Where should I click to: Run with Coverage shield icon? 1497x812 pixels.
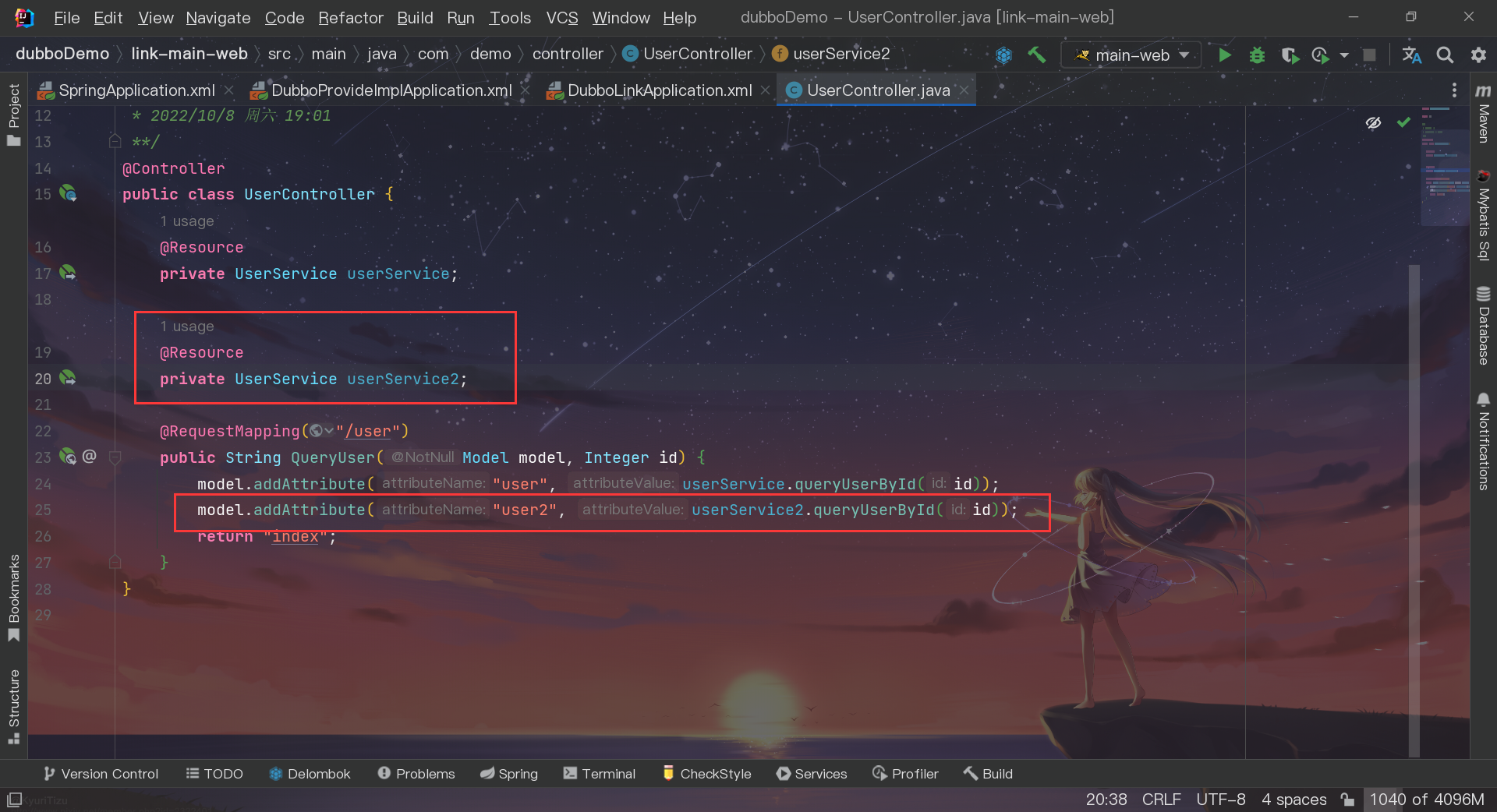pyautogui.click(x=1289, y=55)
